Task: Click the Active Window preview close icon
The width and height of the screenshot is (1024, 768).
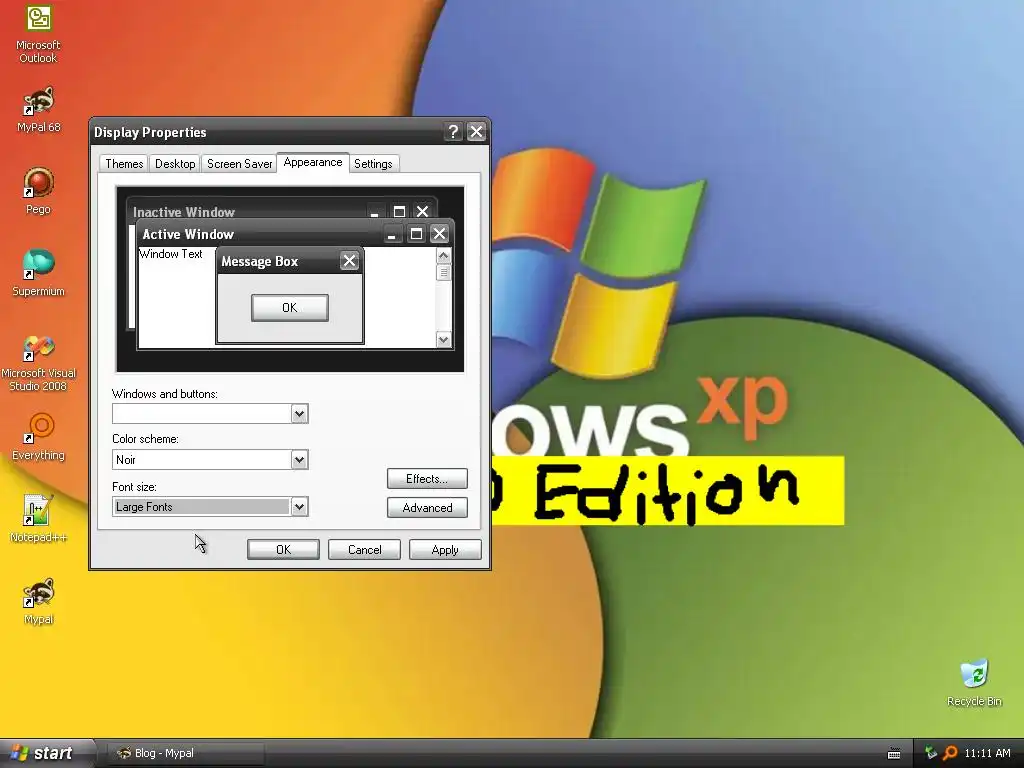Action: coord(440,234)
